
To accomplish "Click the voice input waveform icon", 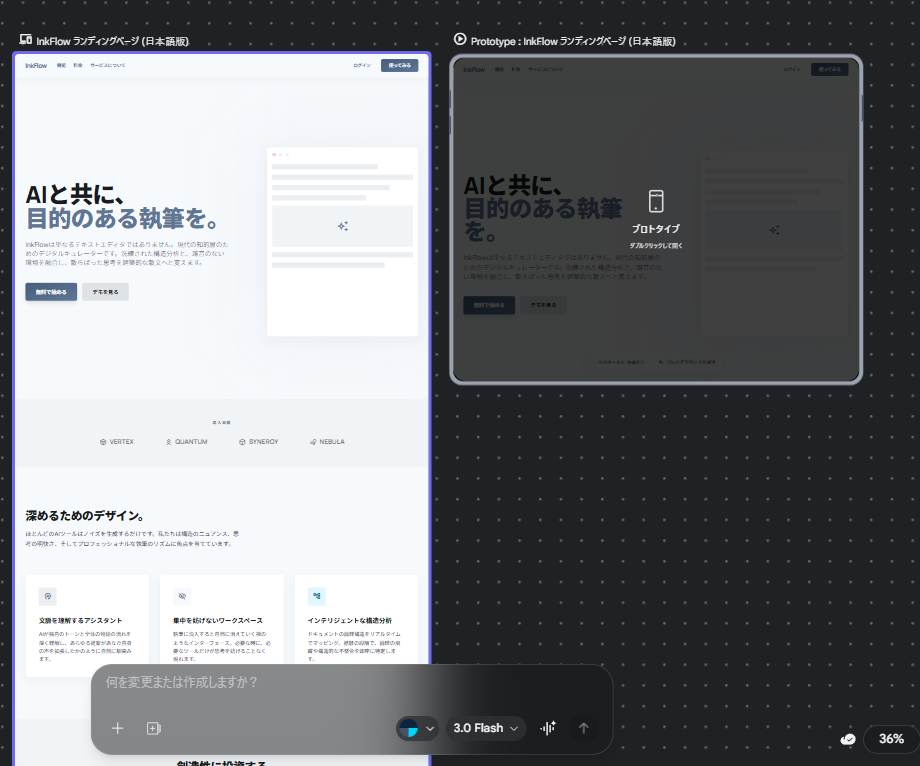I will tap(547, 728).
